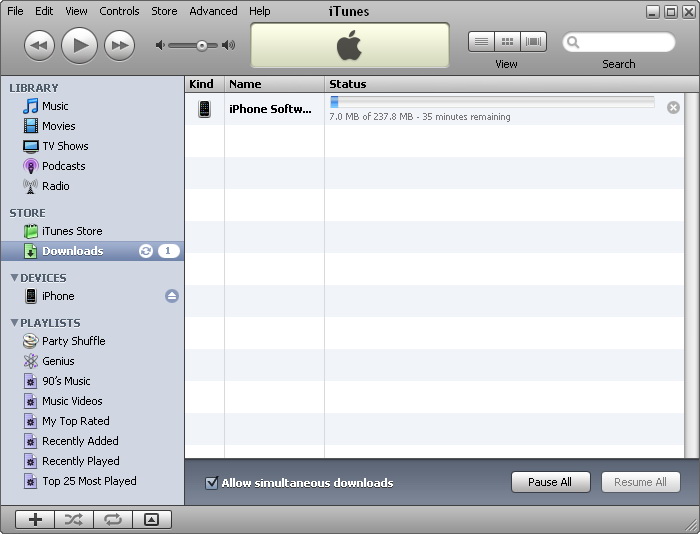Click the download progress bar
The height and width of the screenshot is (534, 700).
(492, 102)
